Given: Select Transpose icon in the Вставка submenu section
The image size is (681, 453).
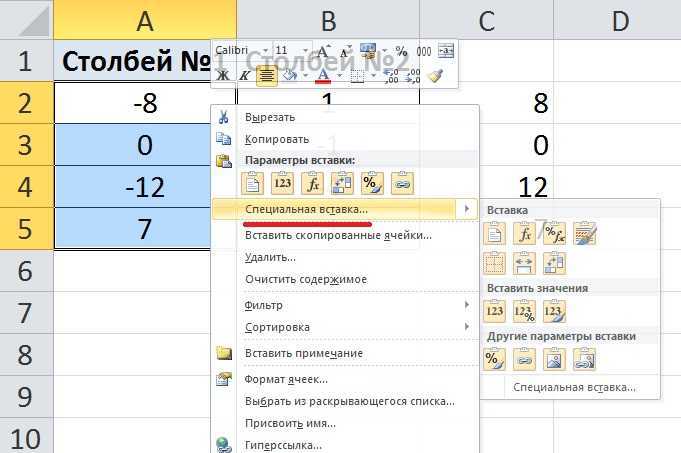Looking at the screenshot, I should click(x=554, y=263).
